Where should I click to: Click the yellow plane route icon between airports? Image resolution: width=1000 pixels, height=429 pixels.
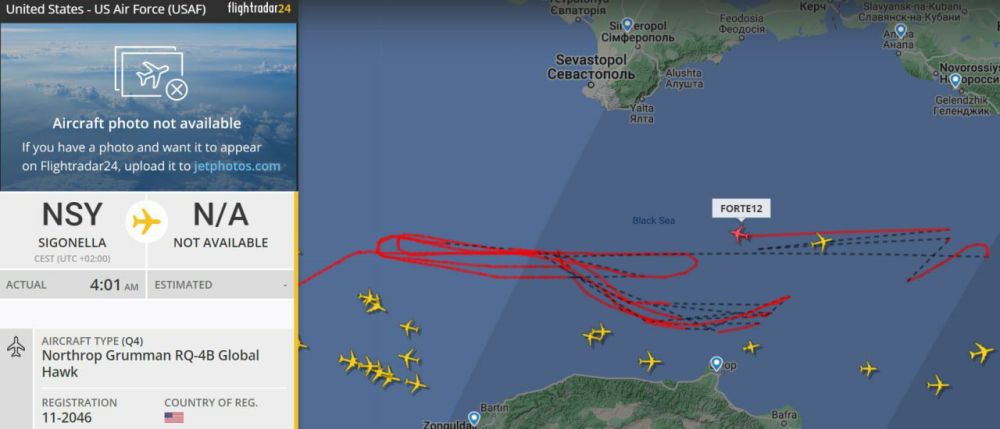(x=147, y=222)
